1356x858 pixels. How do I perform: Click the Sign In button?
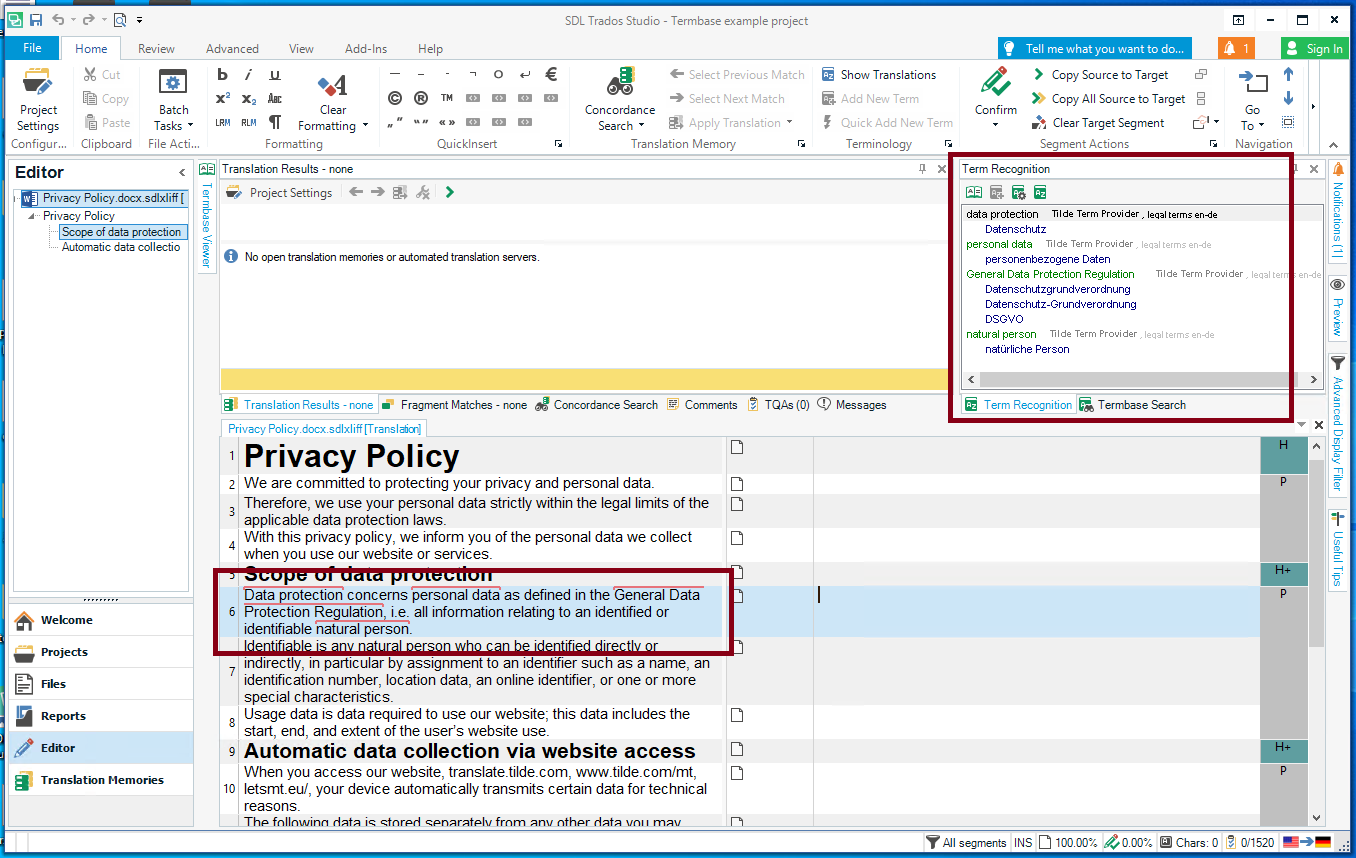1314,48
